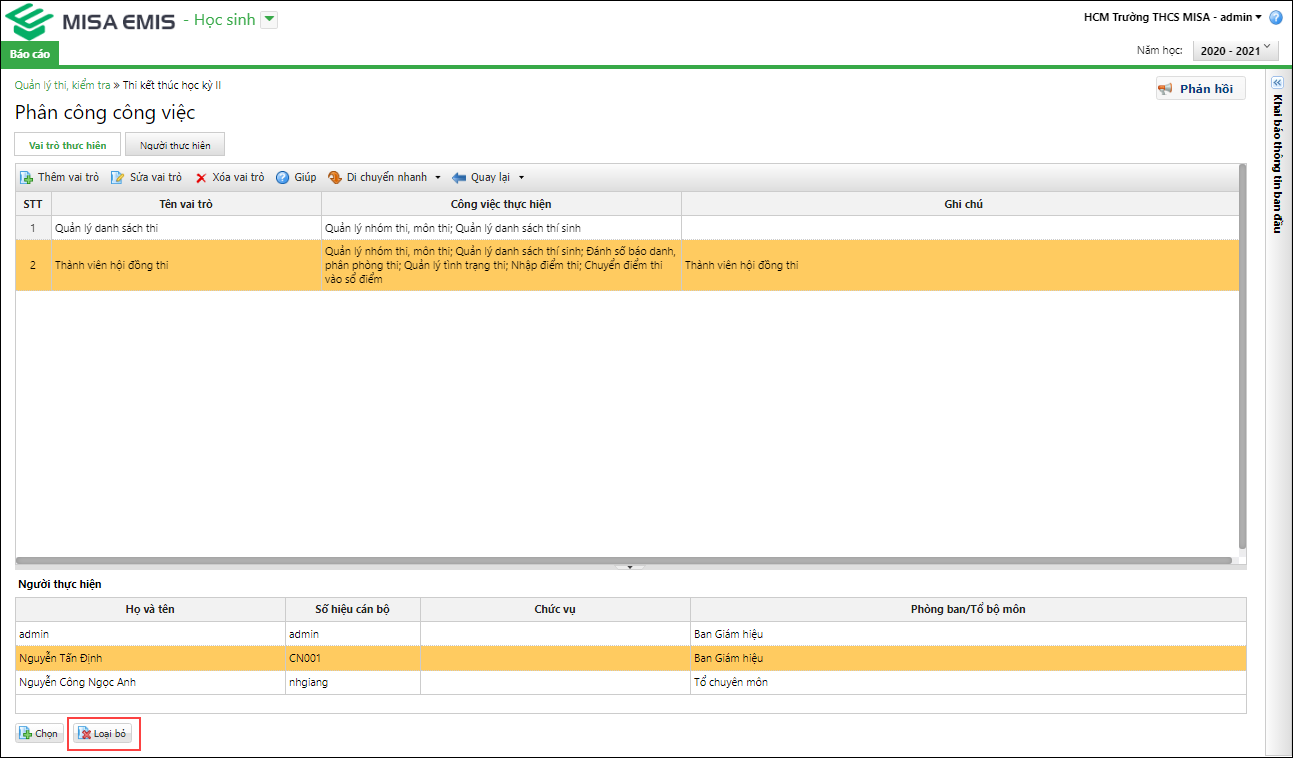Click the Số hiệu cán bộ column header

[x=352, y=609]
